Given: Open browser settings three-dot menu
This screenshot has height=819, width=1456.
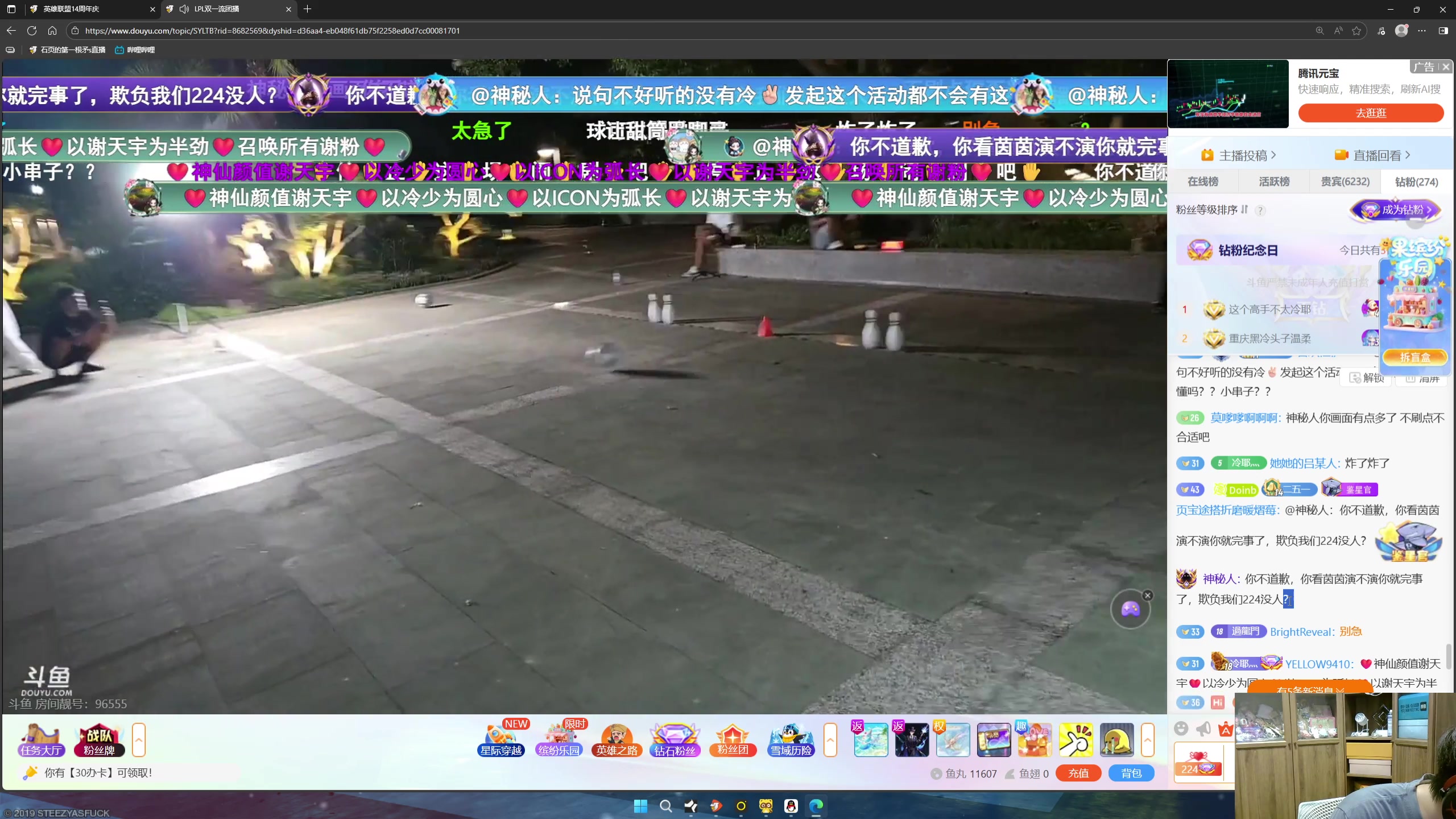Looking at the screenshot, I should pyautogui.click(x=1422, y=31).
